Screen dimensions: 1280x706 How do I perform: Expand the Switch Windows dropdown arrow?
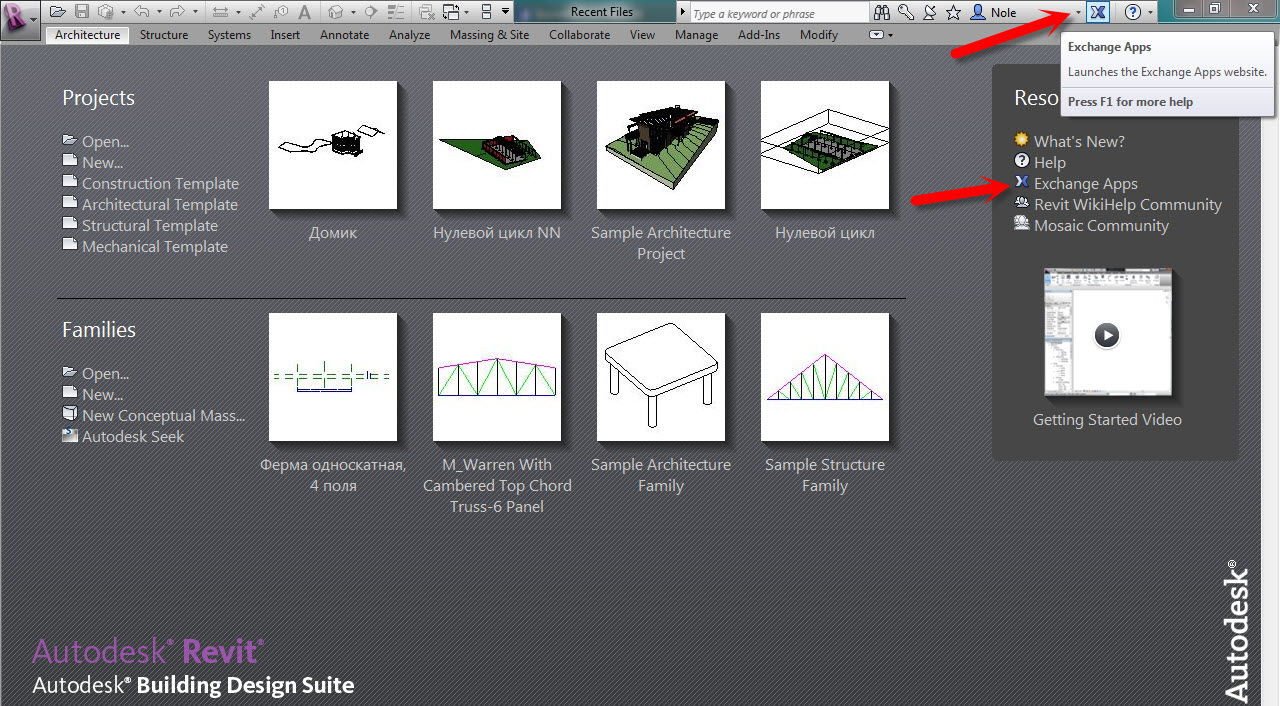466,12
